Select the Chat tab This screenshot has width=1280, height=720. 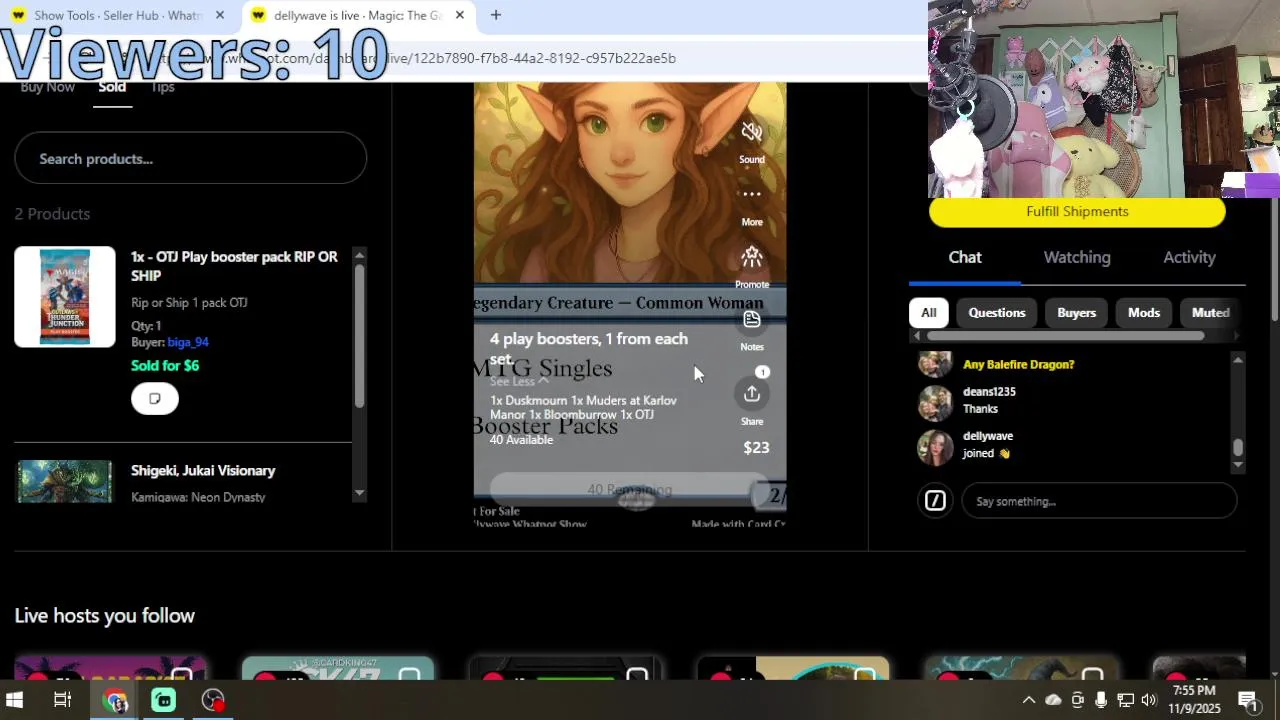pos(965,257)
